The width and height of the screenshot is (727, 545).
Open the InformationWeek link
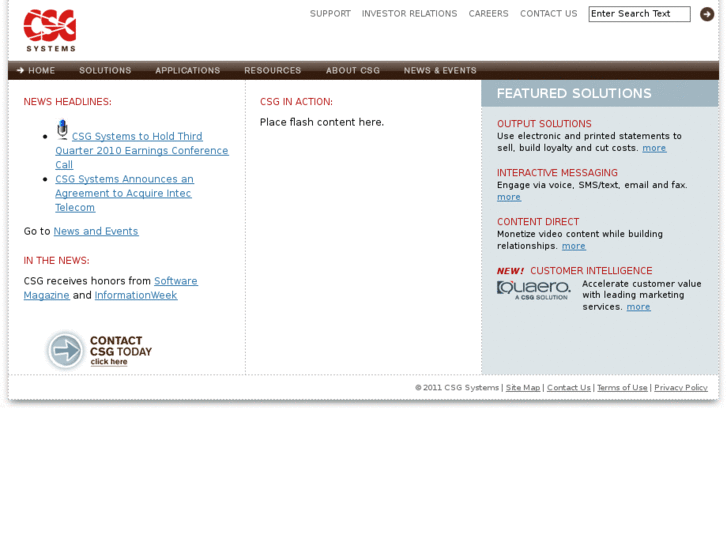click(x=136, y=295)
